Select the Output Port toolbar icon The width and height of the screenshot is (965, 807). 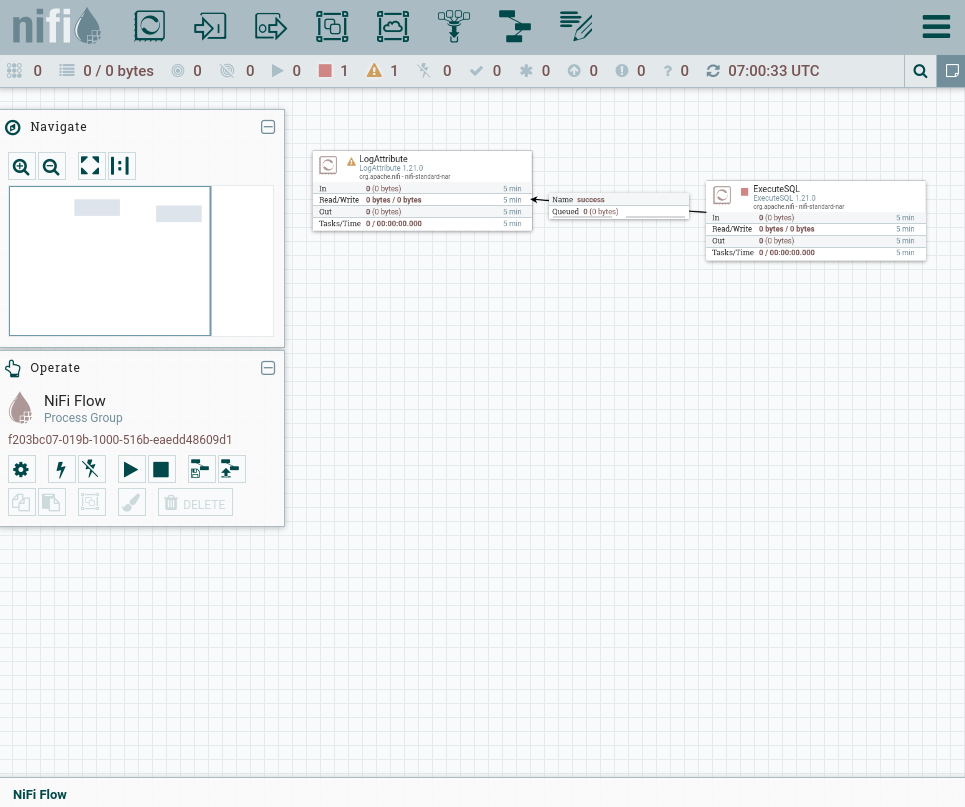tap(271, 26)
